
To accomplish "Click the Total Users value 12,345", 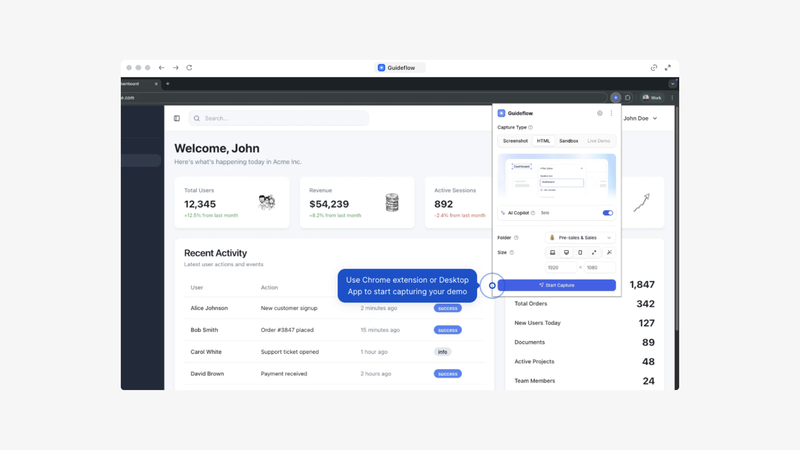I will click(x=200, y=204).
